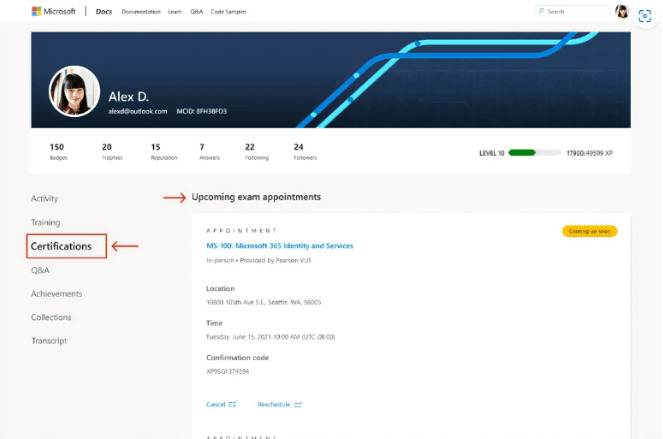Open the Q&A header link
This screenshot has width=663, height=439.
pos(197,12)
